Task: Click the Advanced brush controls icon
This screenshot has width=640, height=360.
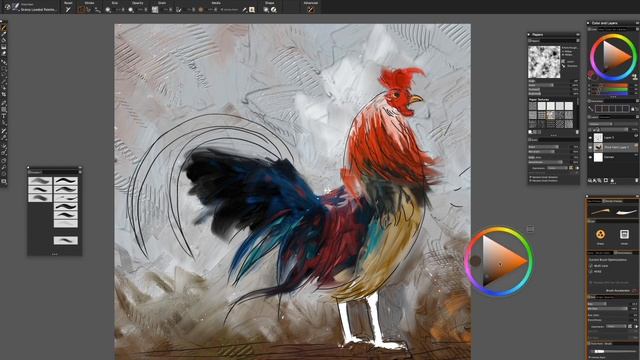Action: 311,9
